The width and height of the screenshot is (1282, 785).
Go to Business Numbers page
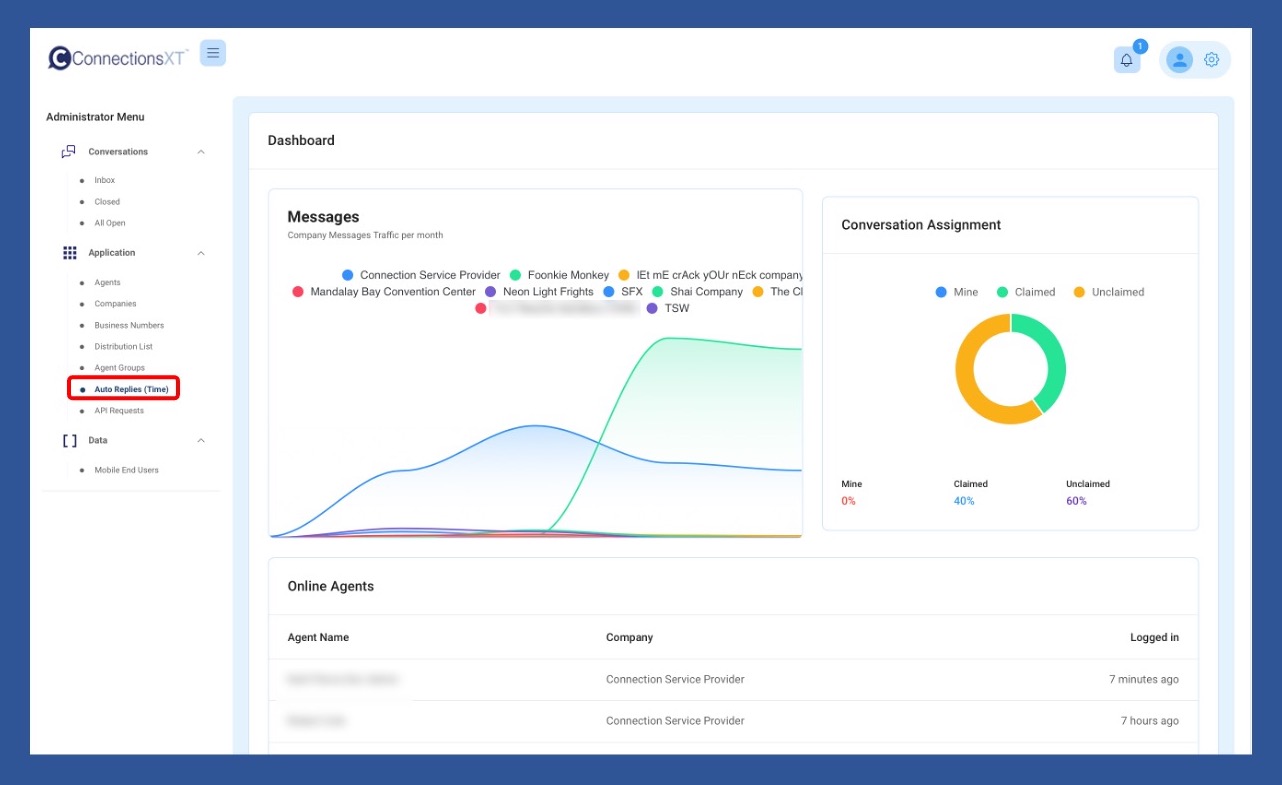pyautogui.click(x=129, y=325)
